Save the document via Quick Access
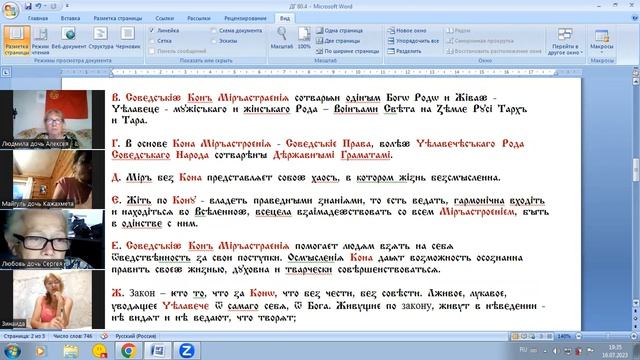The width and height of the screenshot is (640, 360). [x=28, y=6]
